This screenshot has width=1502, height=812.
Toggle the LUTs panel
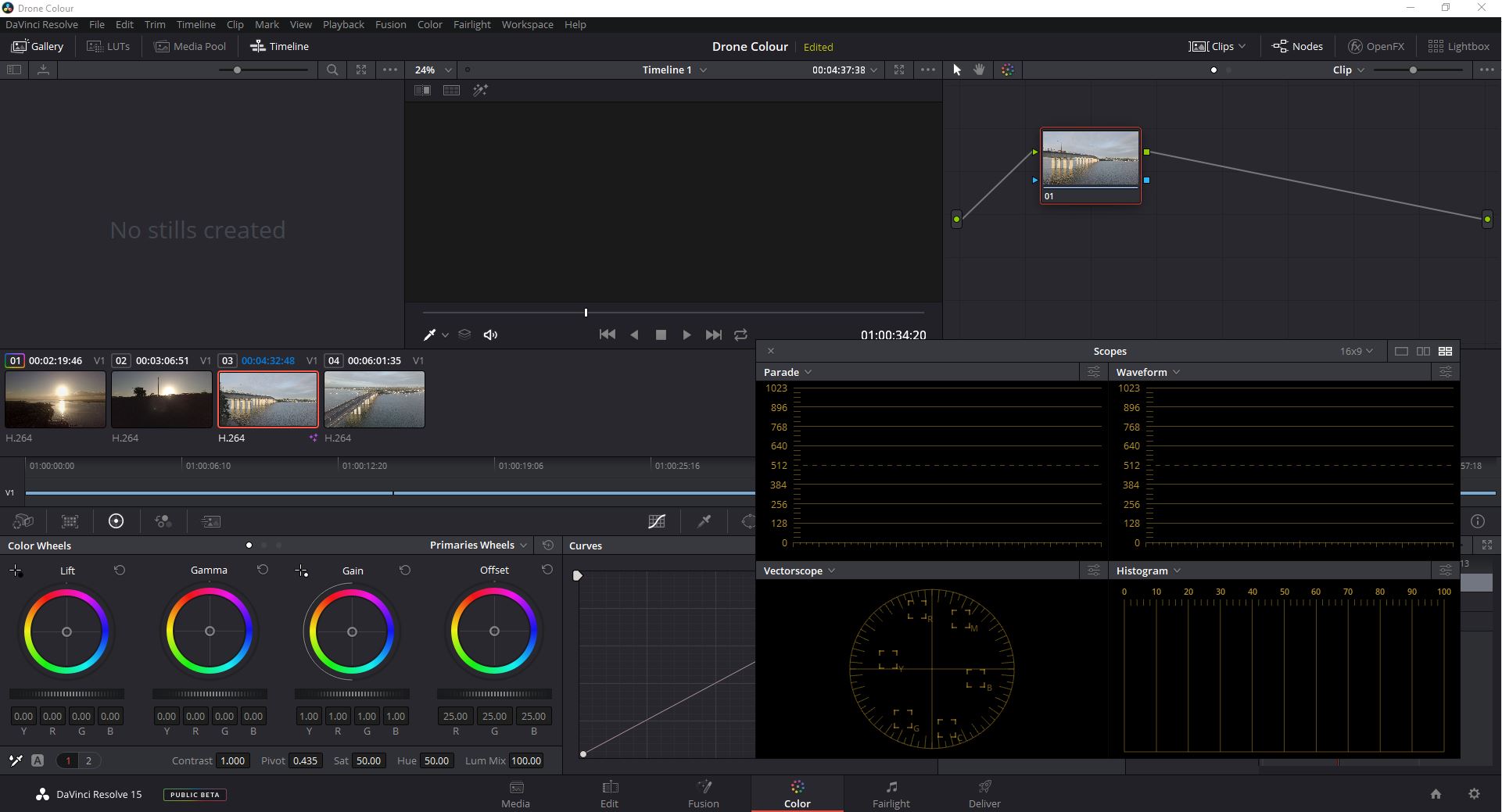[x=108, y=46]
